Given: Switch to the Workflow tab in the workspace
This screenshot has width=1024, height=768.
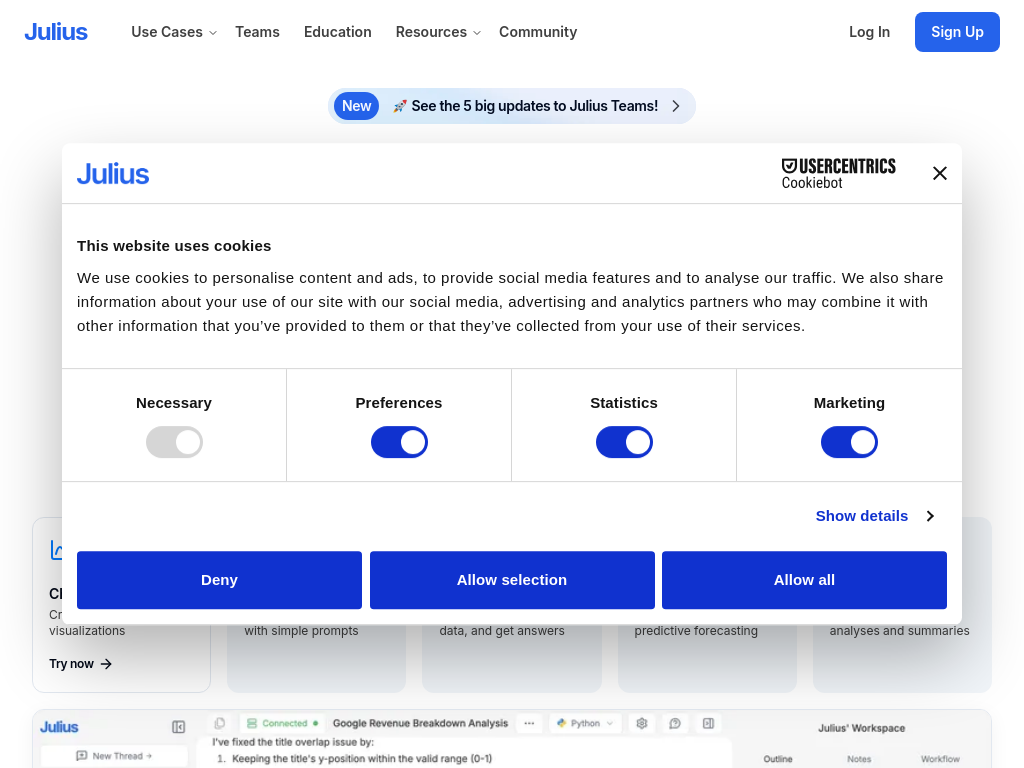Looking at the screenshot, I should tap(940, 759).
